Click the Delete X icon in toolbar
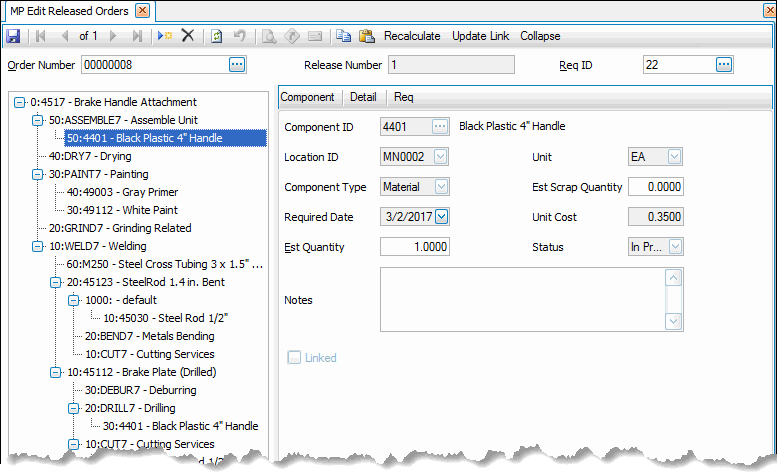Screen dimensions: 777x474 [187, 36]
